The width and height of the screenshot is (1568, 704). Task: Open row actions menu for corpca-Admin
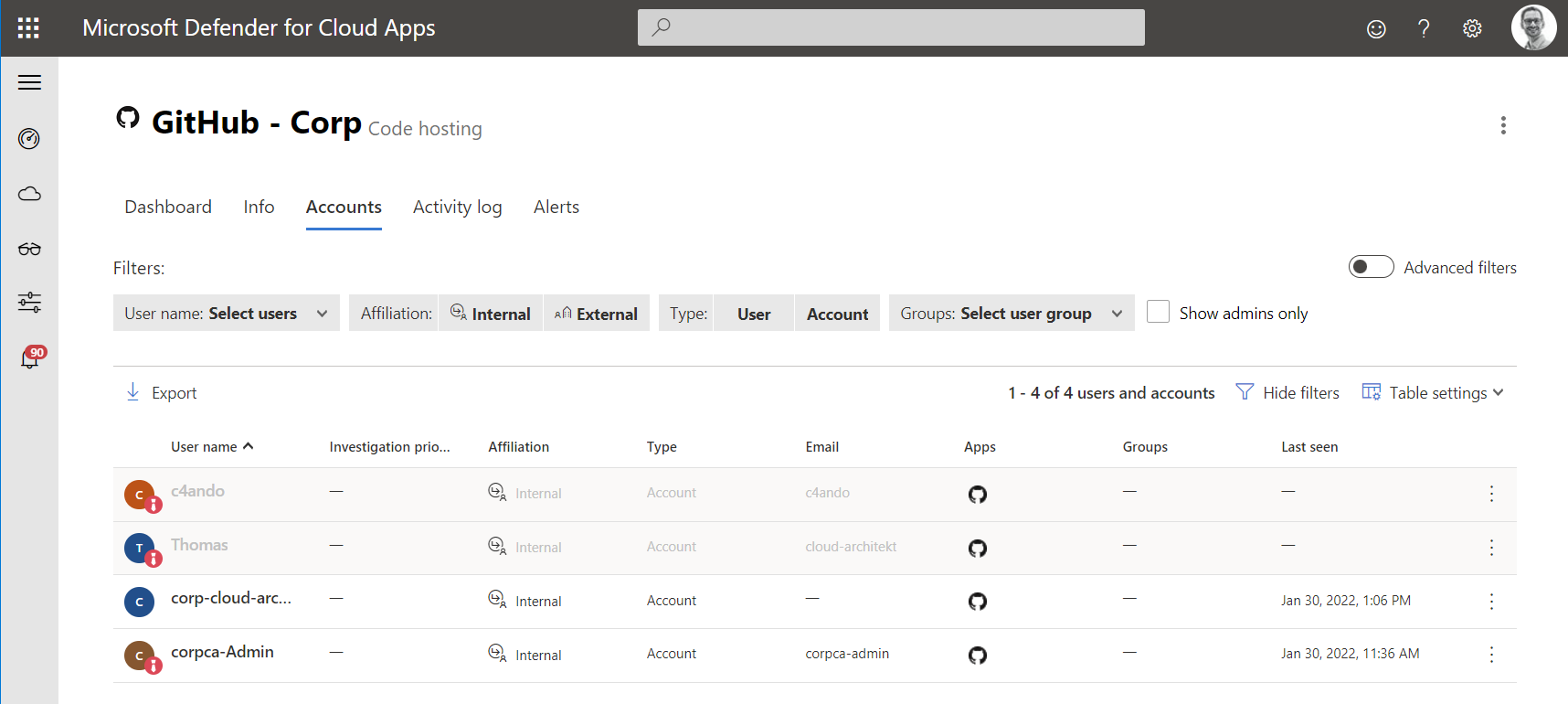1491,655
